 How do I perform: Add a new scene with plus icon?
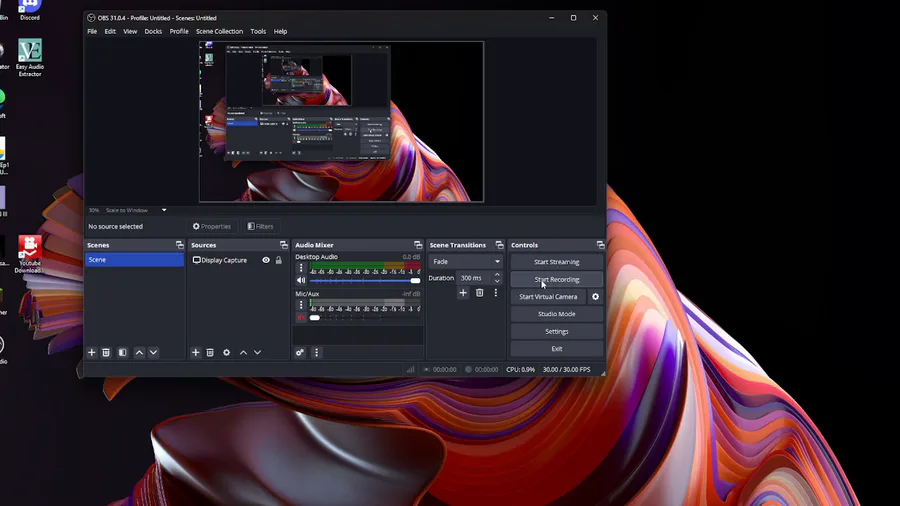91,352
